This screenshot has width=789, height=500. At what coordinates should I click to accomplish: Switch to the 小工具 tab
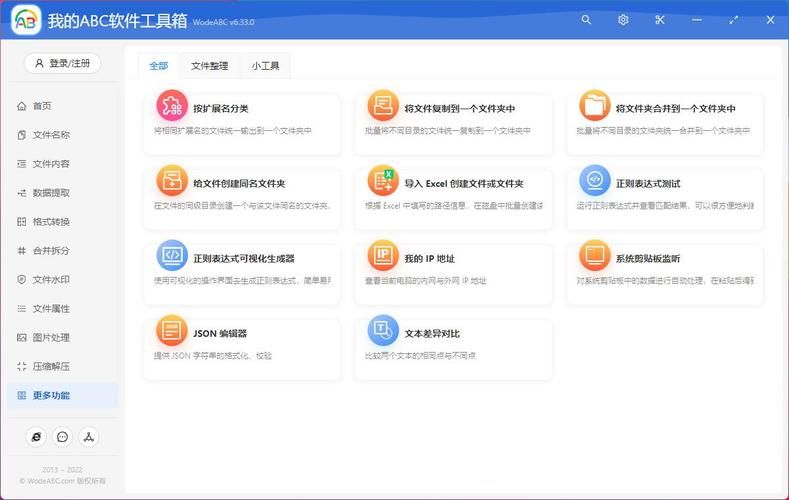pyautogui.click(x=265, y=66)
